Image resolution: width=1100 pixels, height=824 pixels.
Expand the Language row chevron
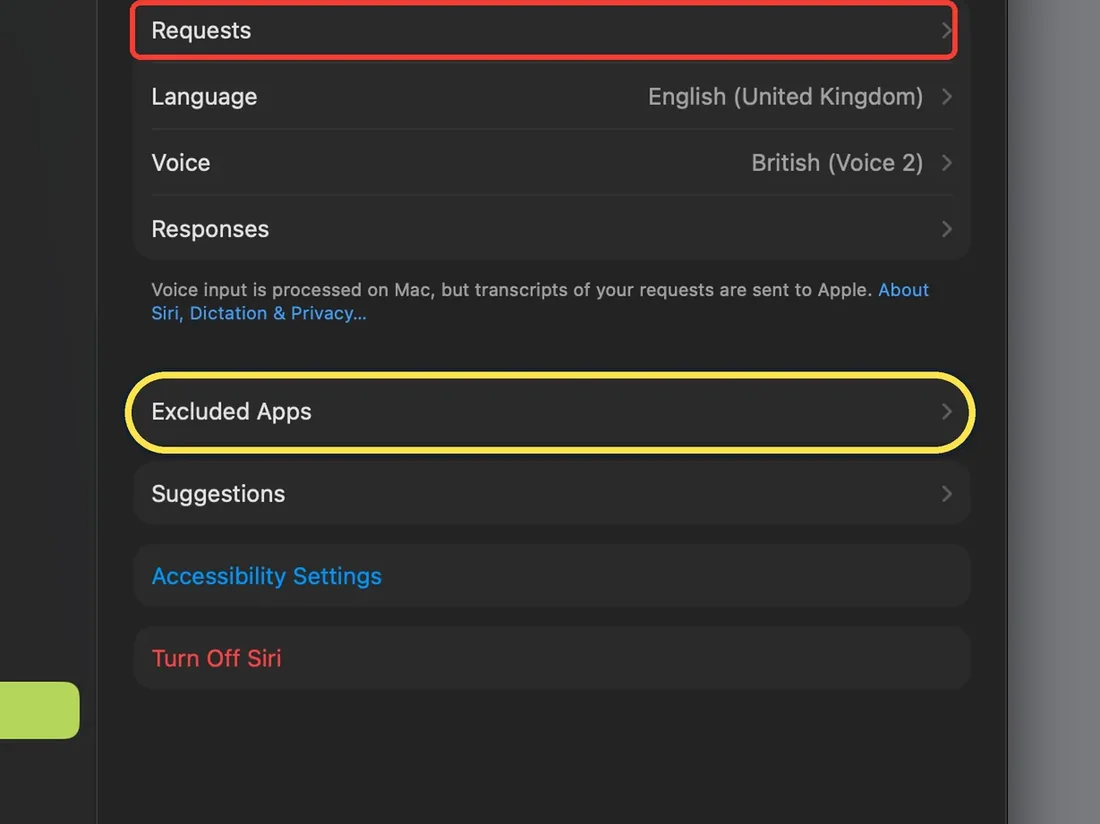click(946, 97)
